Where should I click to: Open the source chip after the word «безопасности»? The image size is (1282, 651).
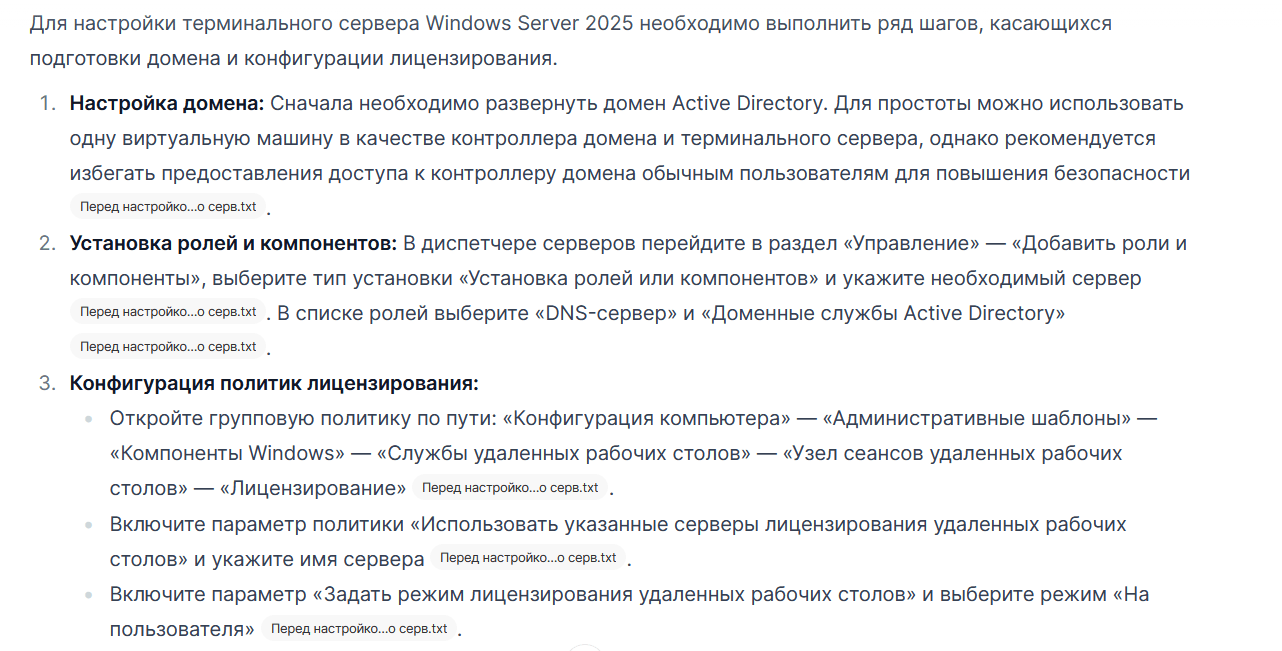(x=168, y=208)
